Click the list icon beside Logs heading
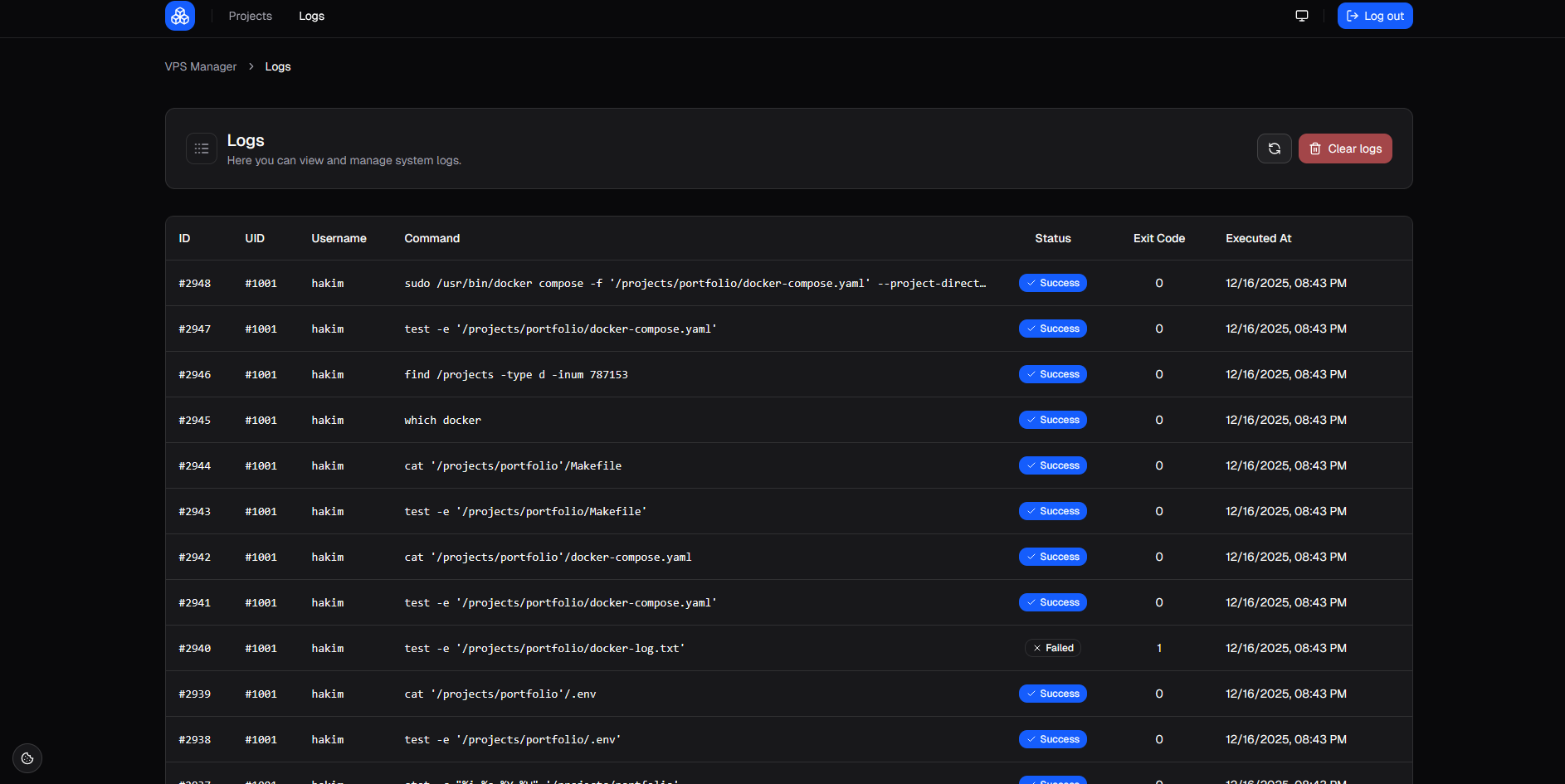Screen dimensions: 1565x784 pyautogui.click(x=202, y=149)
